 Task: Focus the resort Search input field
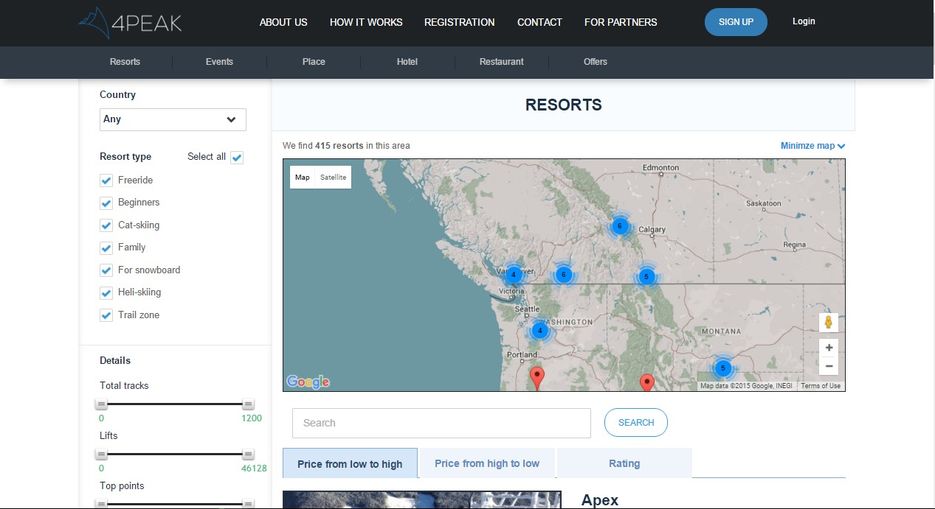click(x=441, y=423)
